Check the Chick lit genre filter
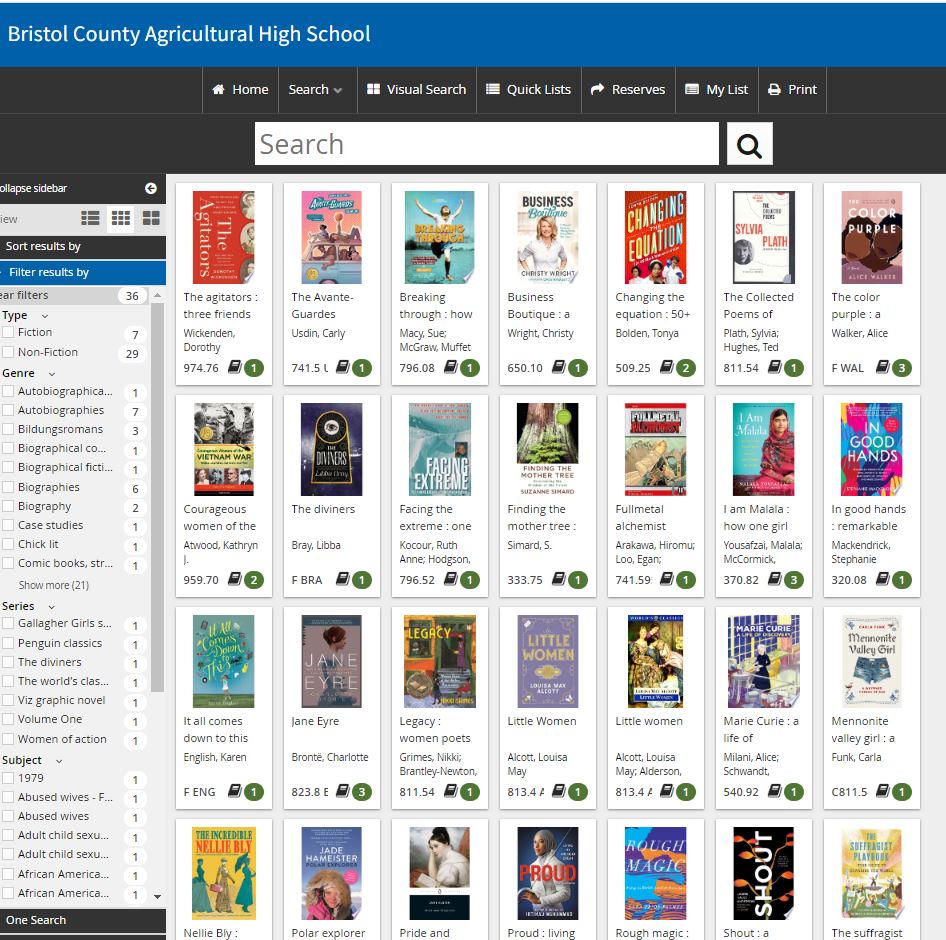Screen dimensions: 946x940 (x=8, y=544)
